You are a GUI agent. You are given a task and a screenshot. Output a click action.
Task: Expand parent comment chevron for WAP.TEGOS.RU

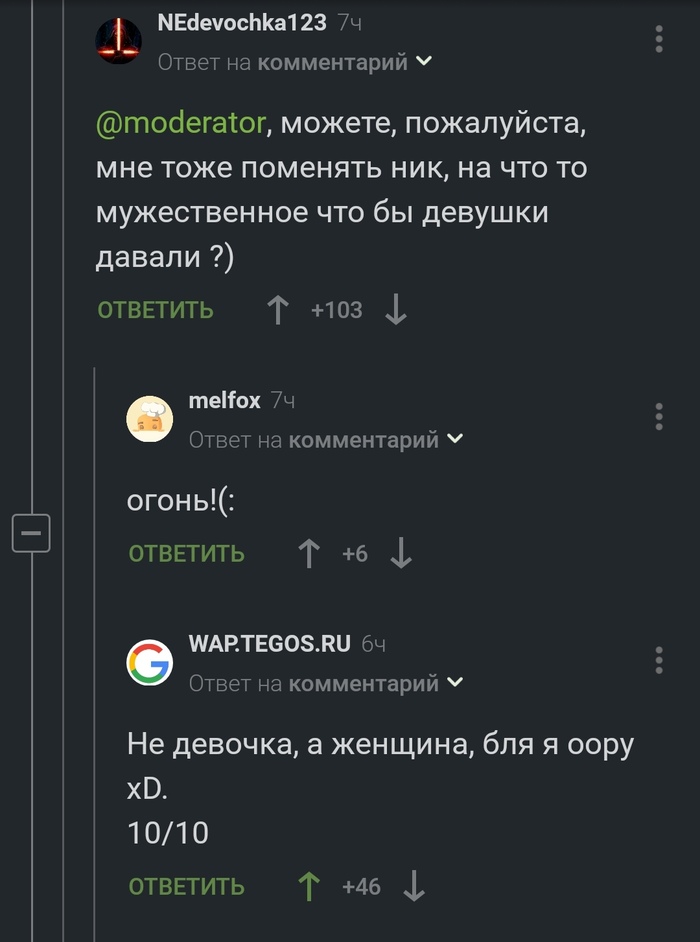click(455, 683)
